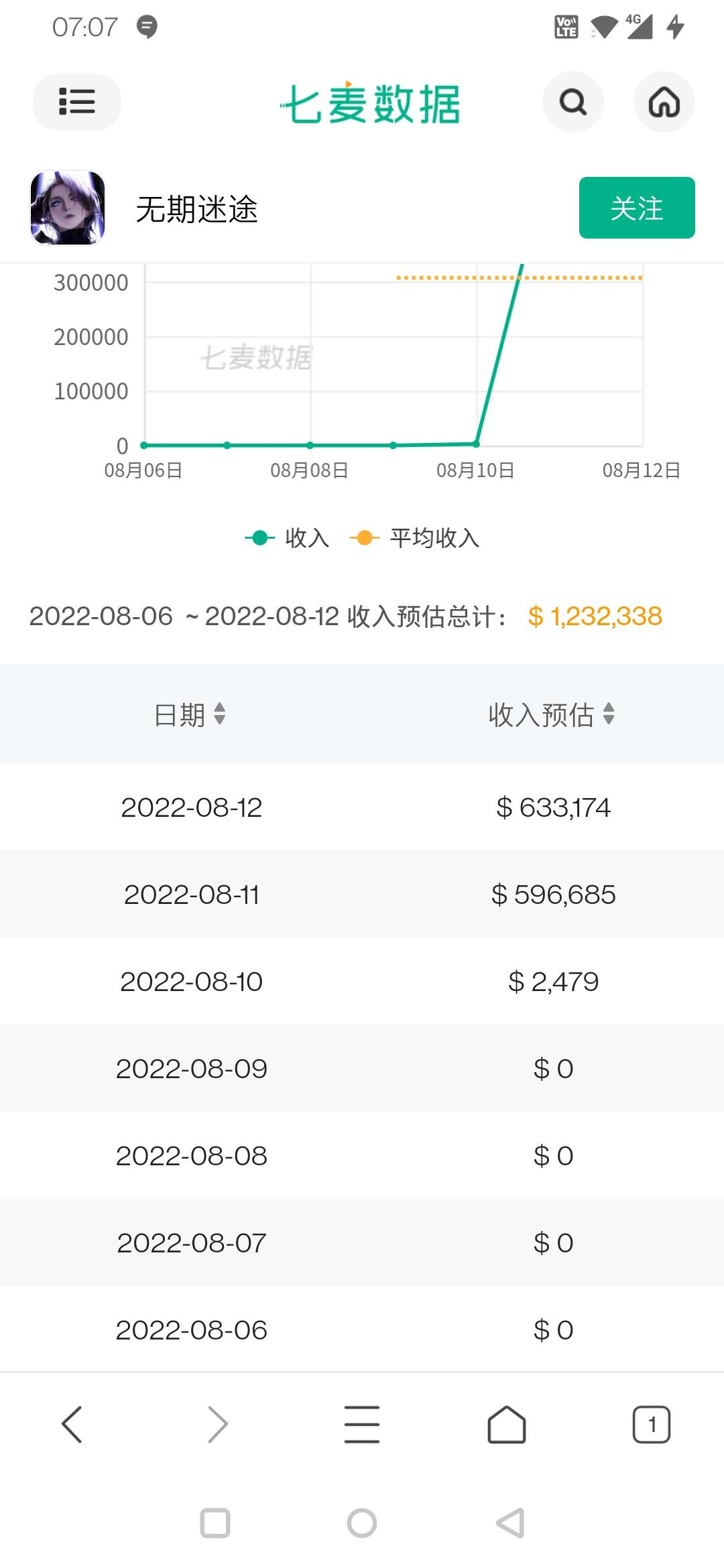Go to the Qimai home icon
Viewport: 724px width, 1568px height.
click(x=664, y=102)
